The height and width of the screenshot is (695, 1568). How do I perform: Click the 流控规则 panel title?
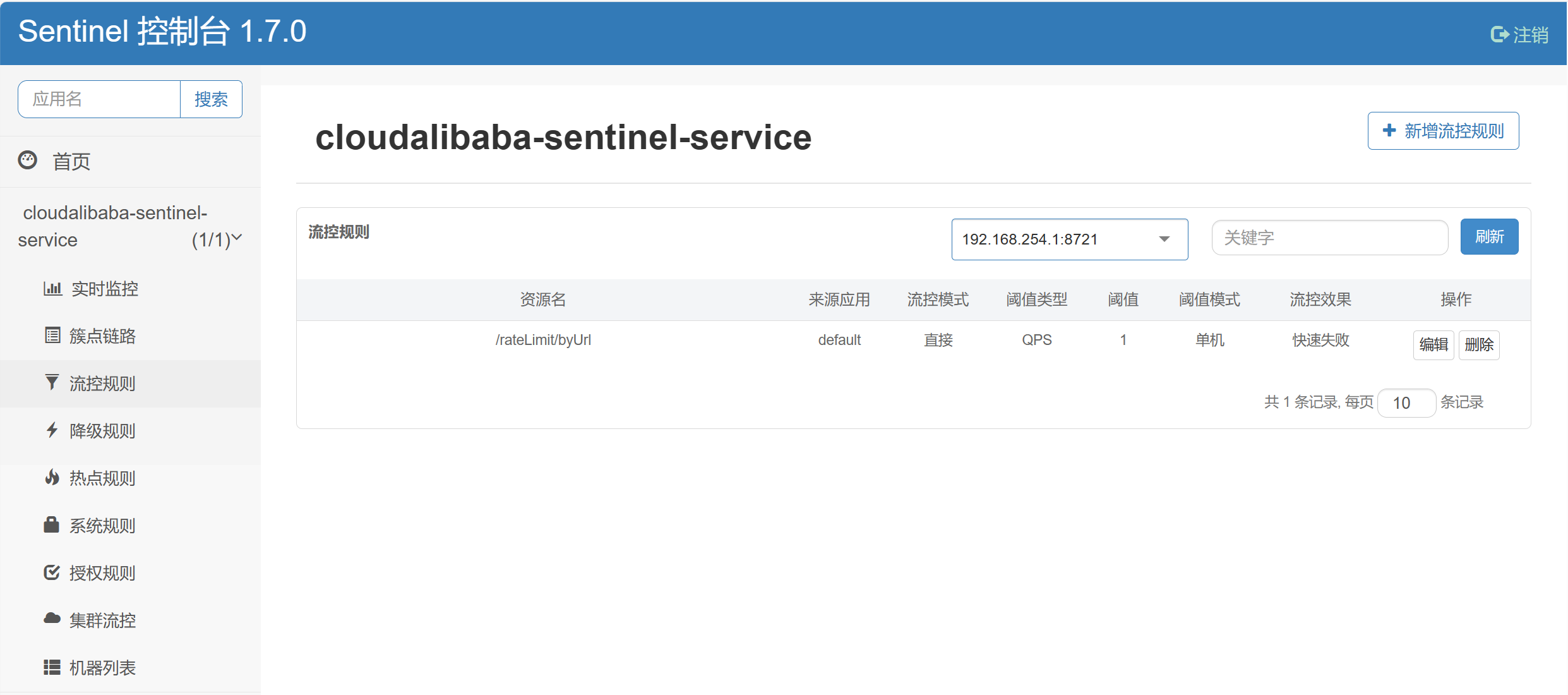pyautogui.click(x=338, y=232)
